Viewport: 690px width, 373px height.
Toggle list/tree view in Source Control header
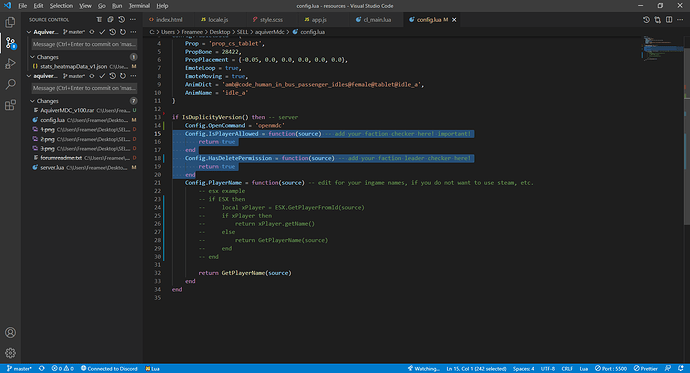pos(99,19)
